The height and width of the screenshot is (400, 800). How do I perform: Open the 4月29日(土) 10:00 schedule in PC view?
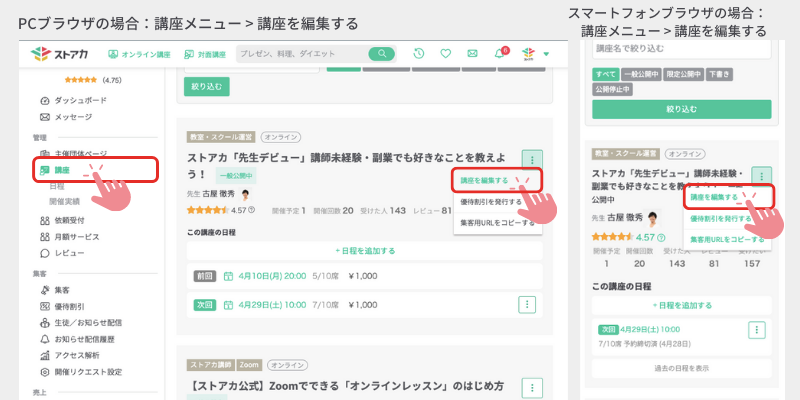[x=273, y=305]
